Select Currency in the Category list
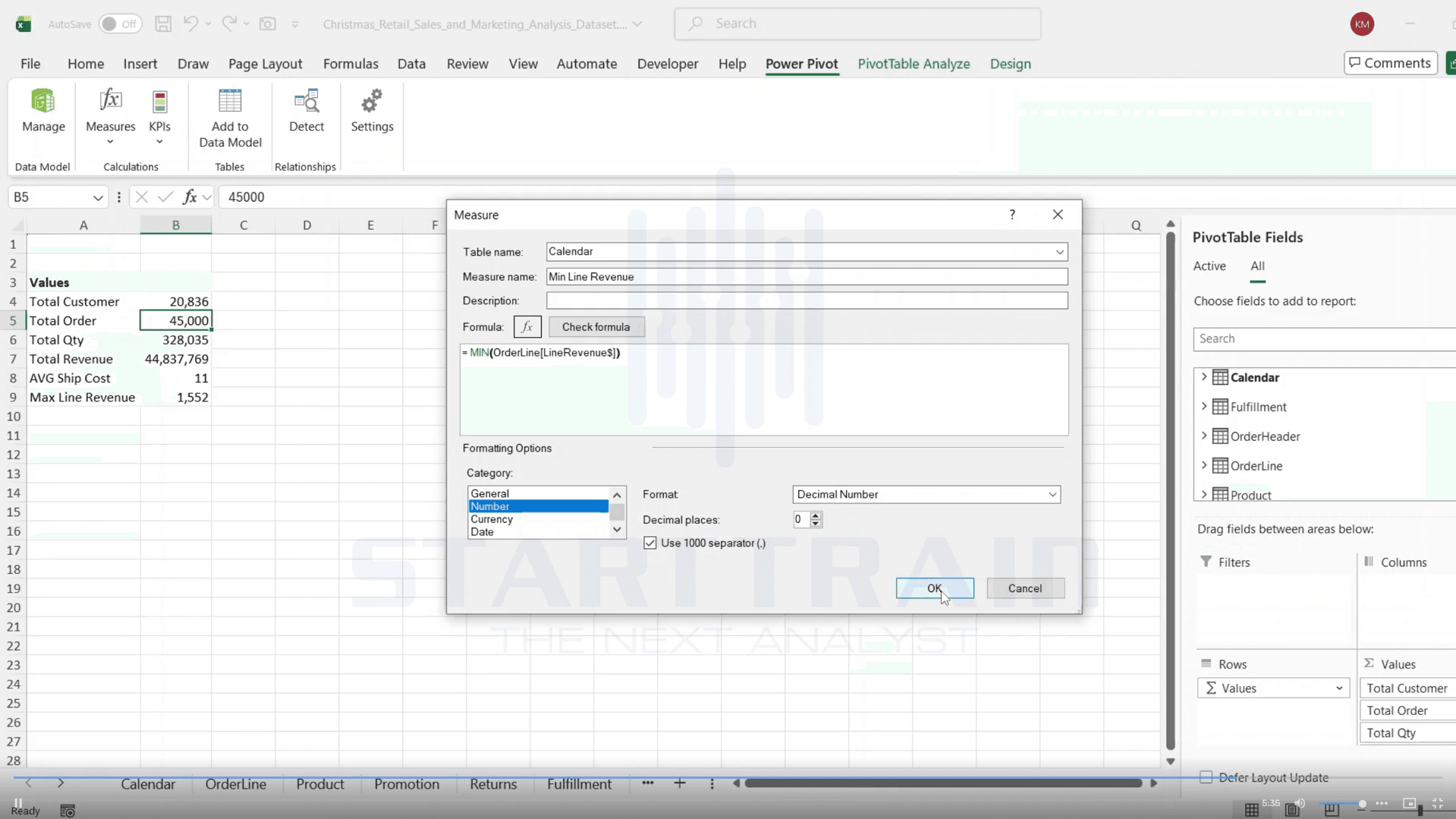 point(492,519)
